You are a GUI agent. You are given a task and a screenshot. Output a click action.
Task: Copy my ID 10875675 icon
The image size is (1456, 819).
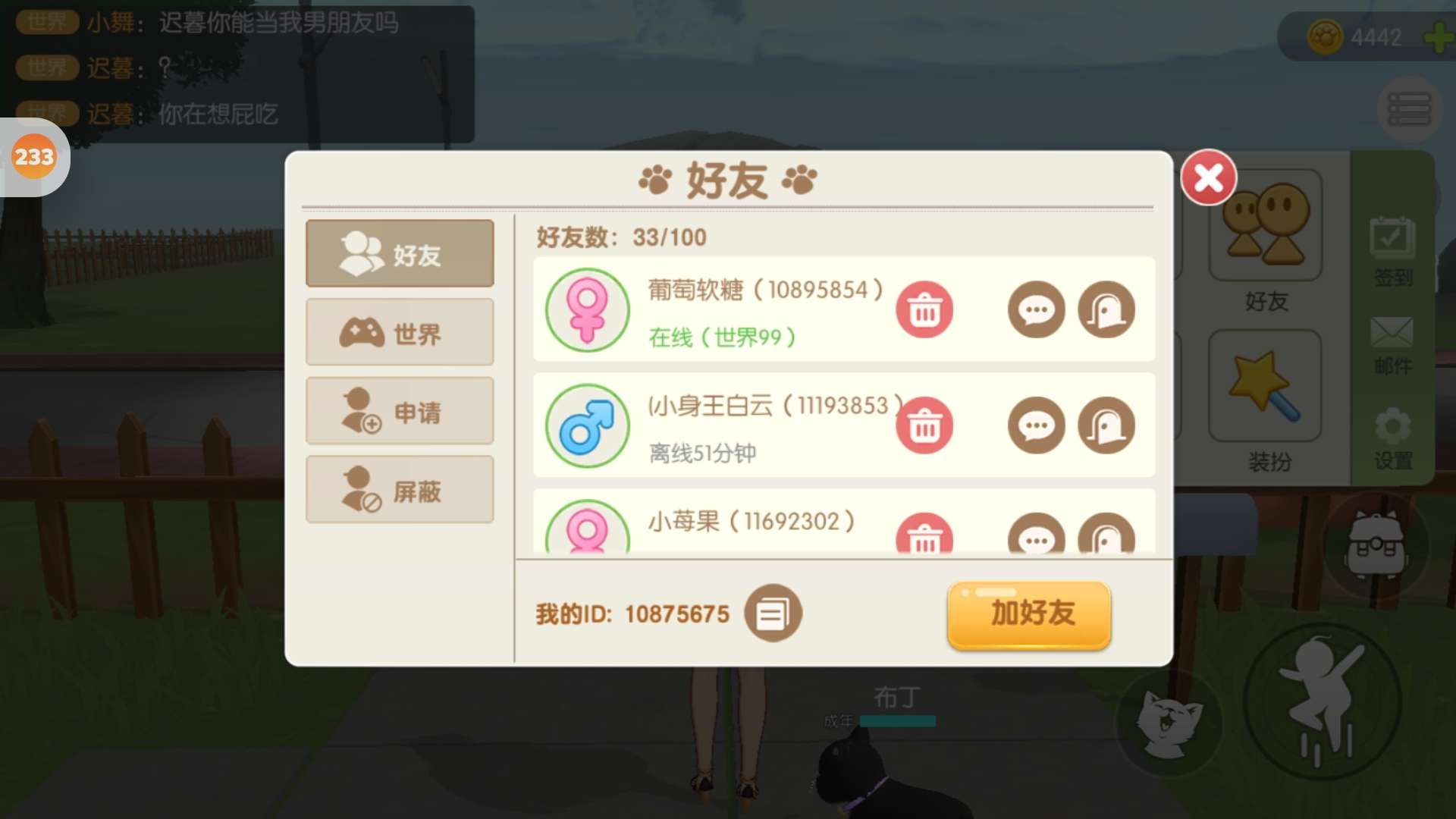click(x=773, y=613)
